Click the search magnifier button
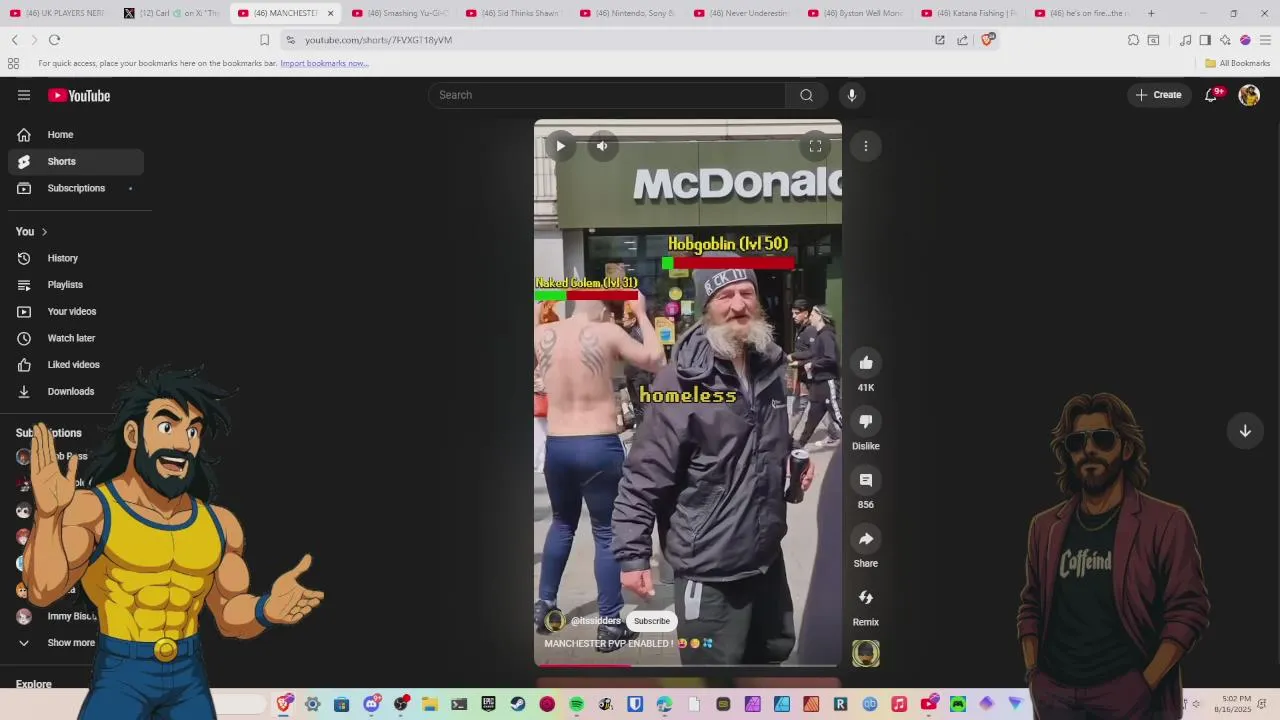1280x720 pixels. click(x=806, y=95)
